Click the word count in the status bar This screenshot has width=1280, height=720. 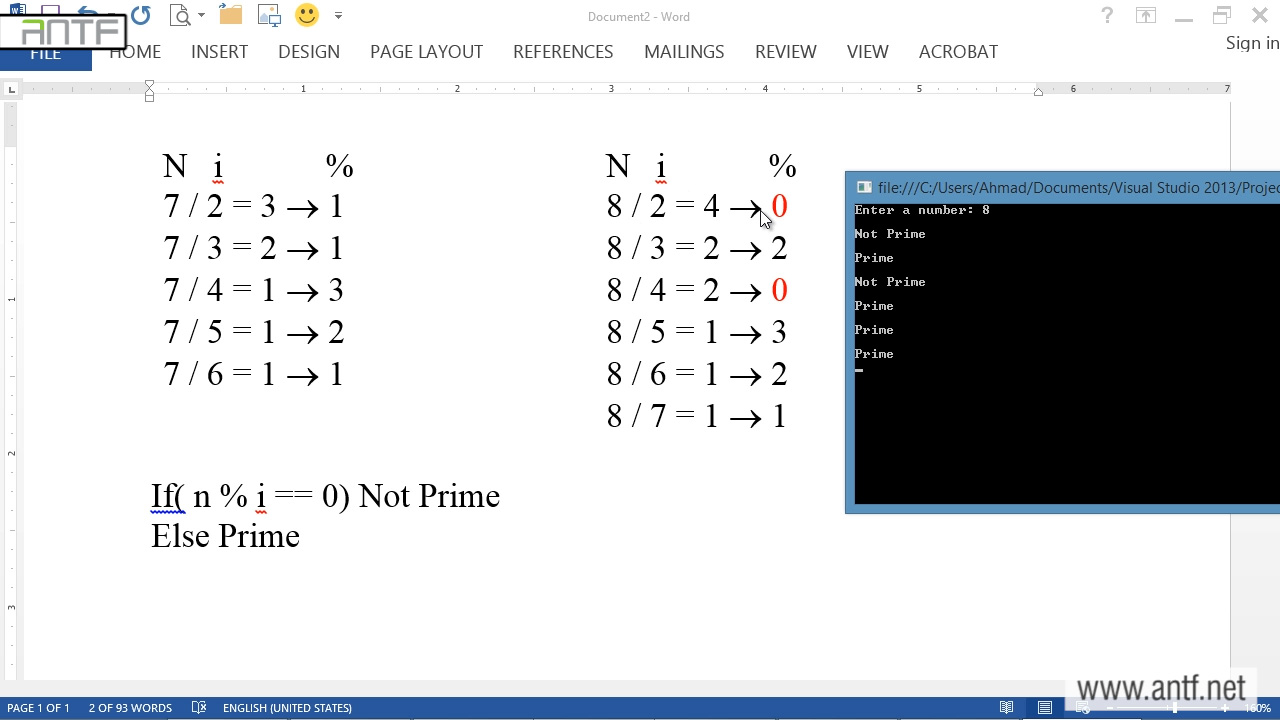pos(130,708)
